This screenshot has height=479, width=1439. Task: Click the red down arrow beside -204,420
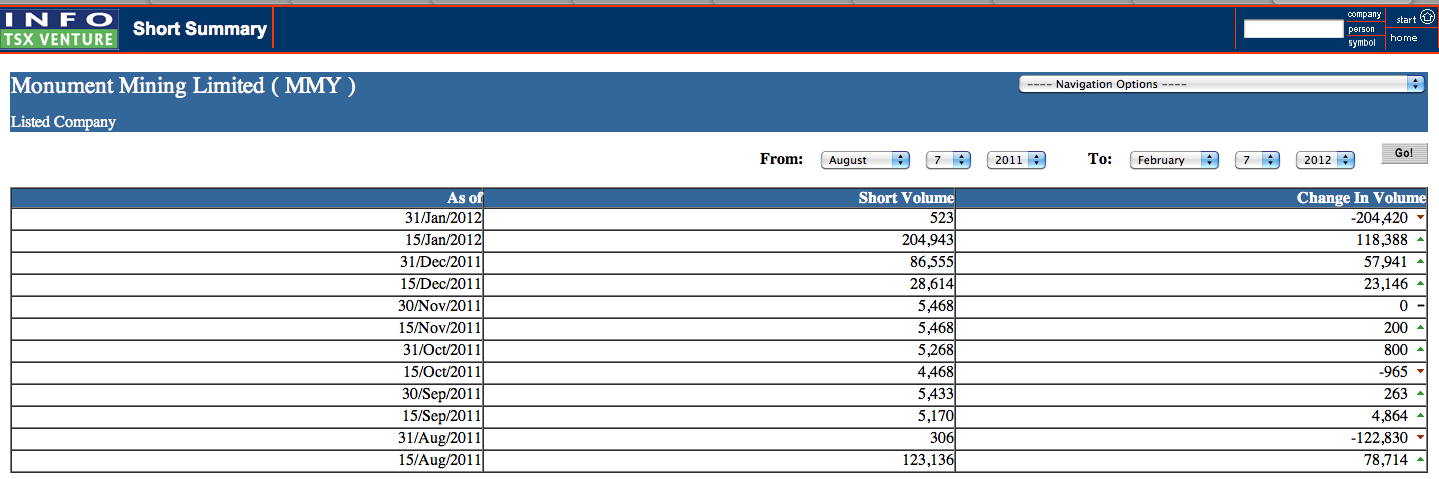(1420, 218)
